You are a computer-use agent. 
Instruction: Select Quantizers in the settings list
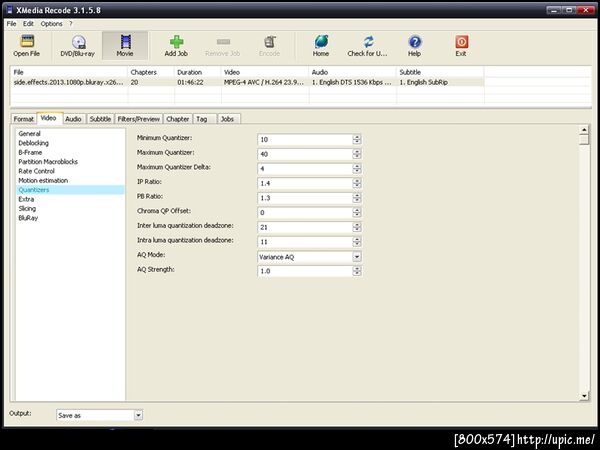70,190
